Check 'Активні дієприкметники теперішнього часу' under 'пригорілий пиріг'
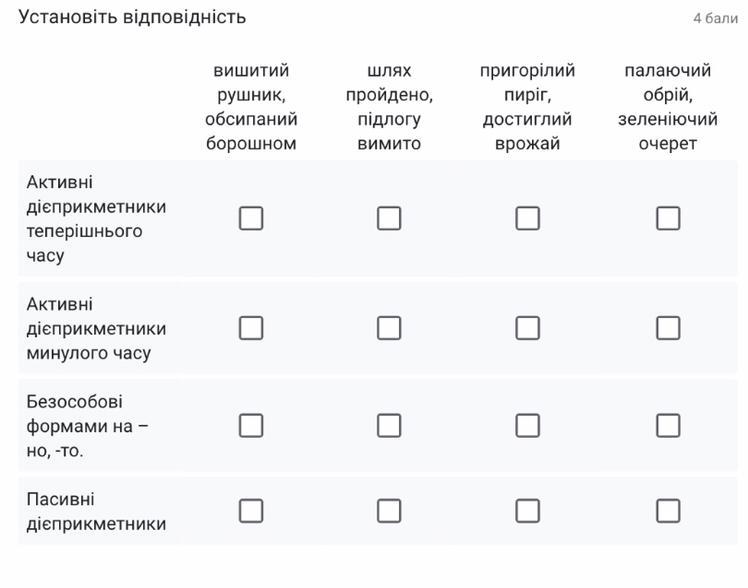 pyautogui.click(x=528, y=218)
